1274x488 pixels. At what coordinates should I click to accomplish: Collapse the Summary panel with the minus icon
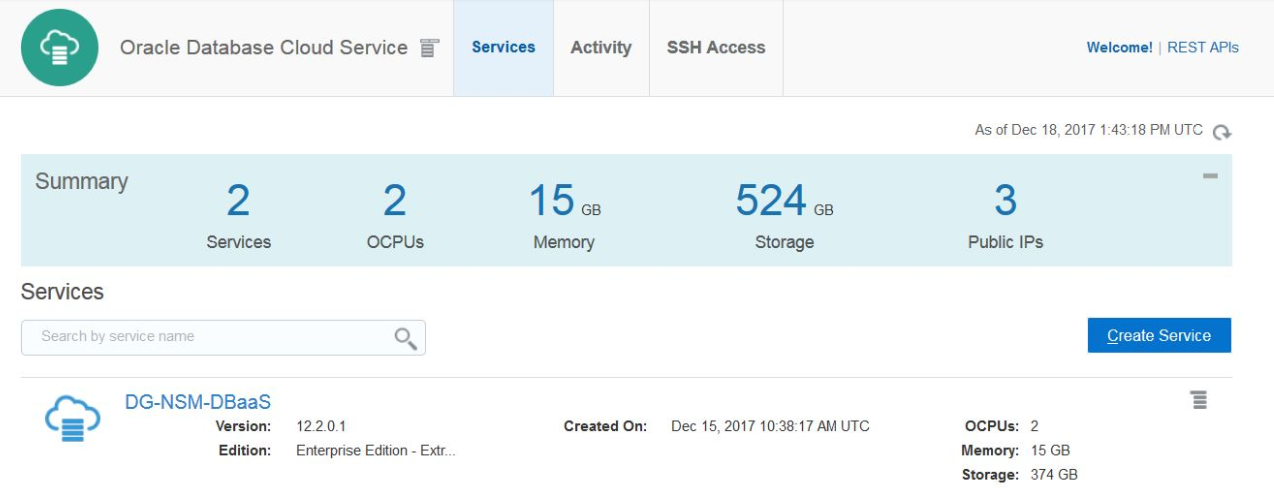coord(1210,176)
